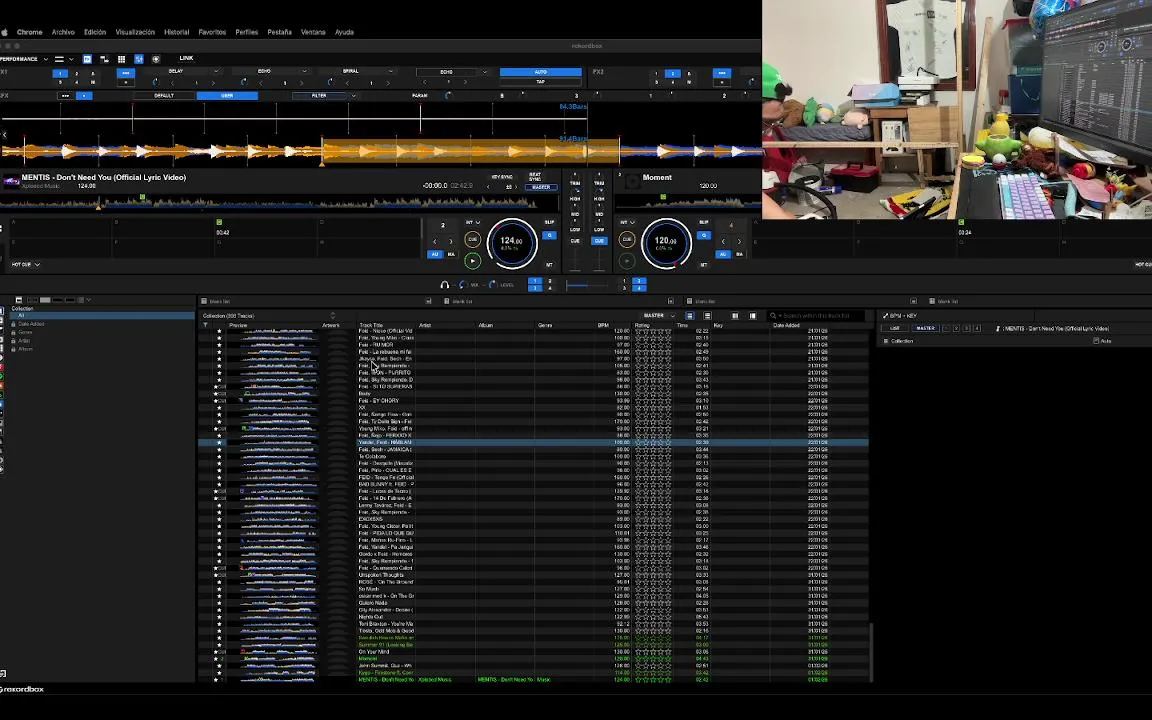This screenshot has width=1152, height=720.
Task: Open the Visualización menu
Action: (x=135, y=32)
